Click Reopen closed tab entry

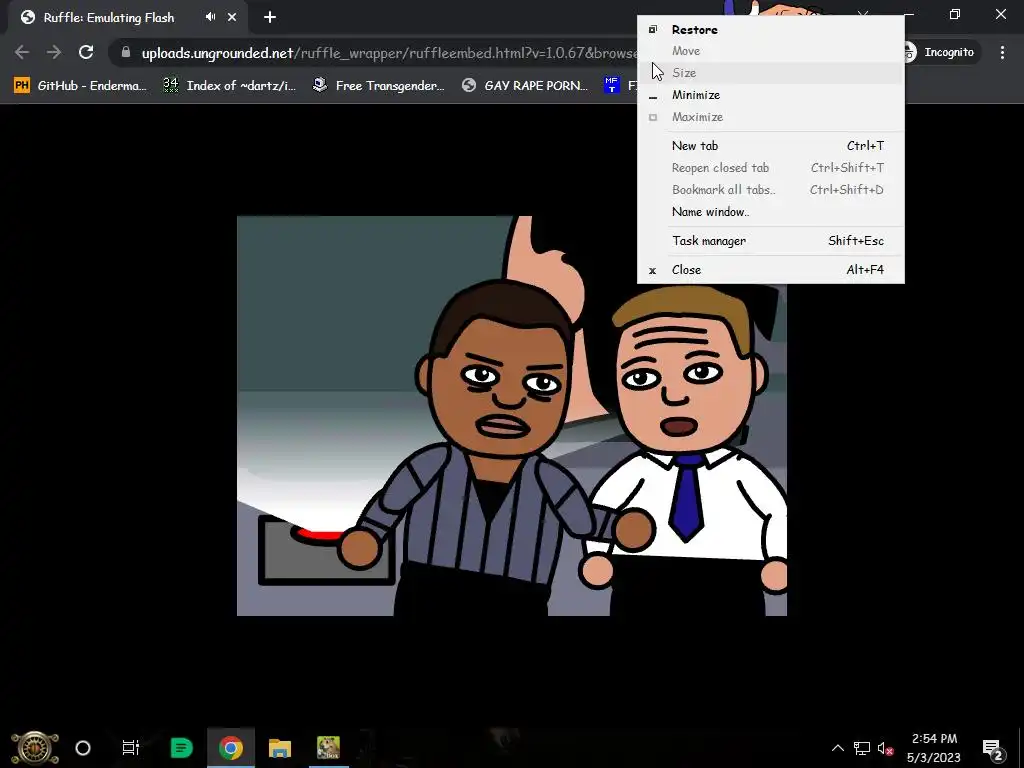tap(771, 168)
